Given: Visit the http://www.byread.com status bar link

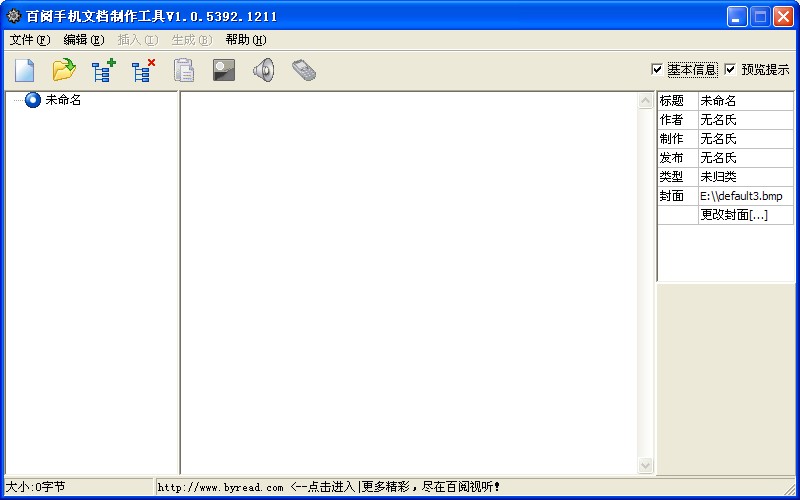Looking at the screenshot, I should 220,487.
